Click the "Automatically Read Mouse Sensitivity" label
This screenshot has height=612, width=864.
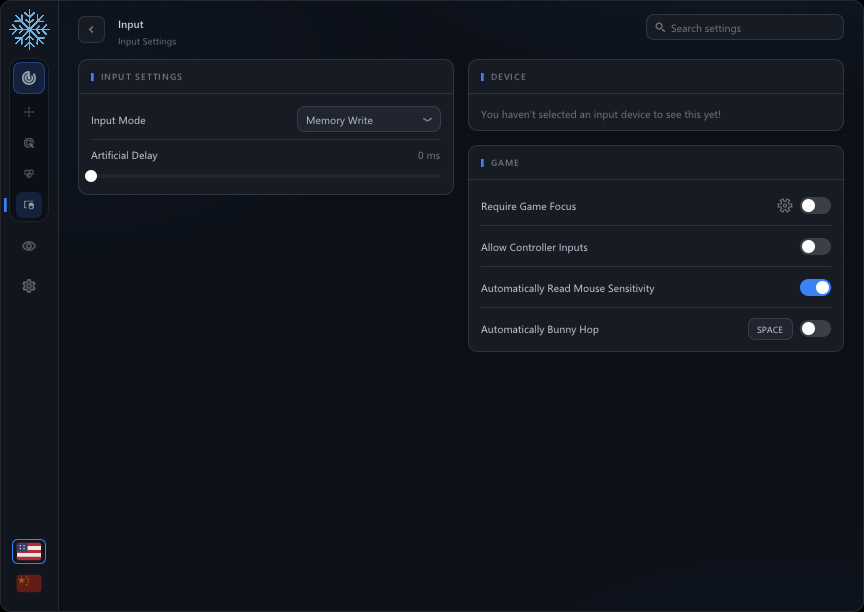pyautogui.click(x=568, y=288)
